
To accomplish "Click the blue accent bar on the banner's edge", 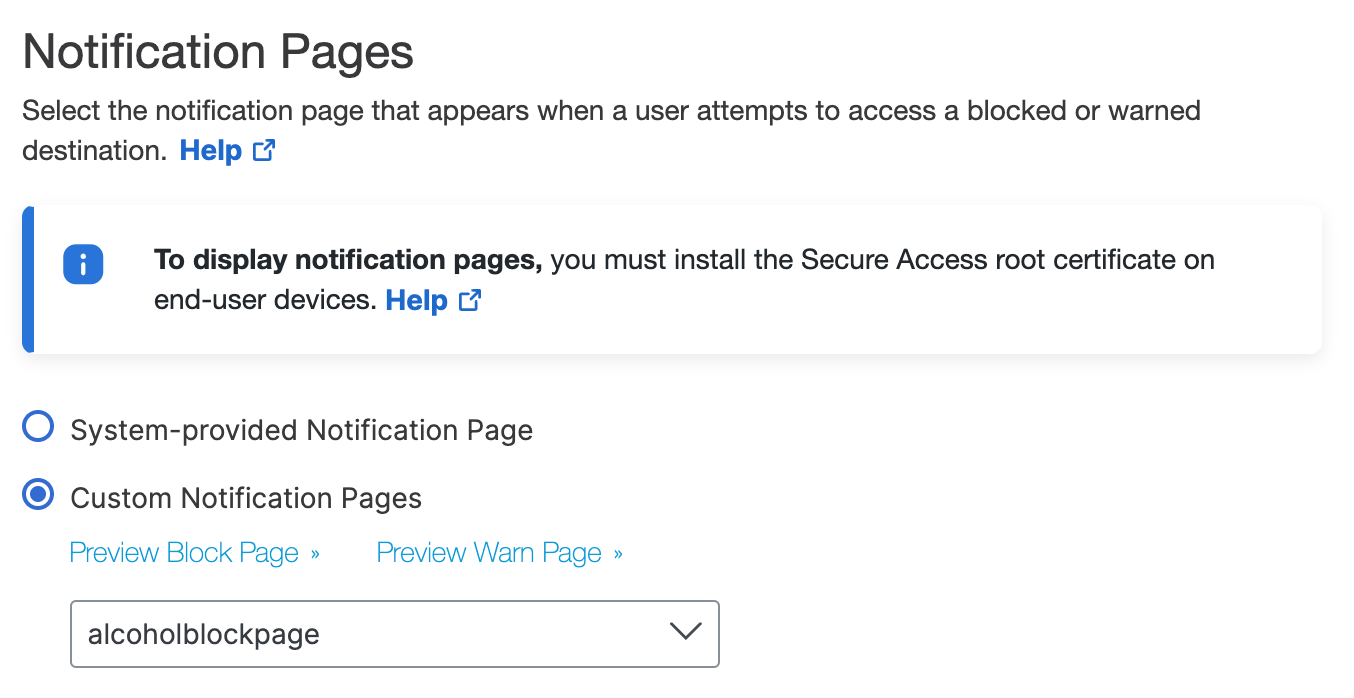I will [x=28, y=280].
